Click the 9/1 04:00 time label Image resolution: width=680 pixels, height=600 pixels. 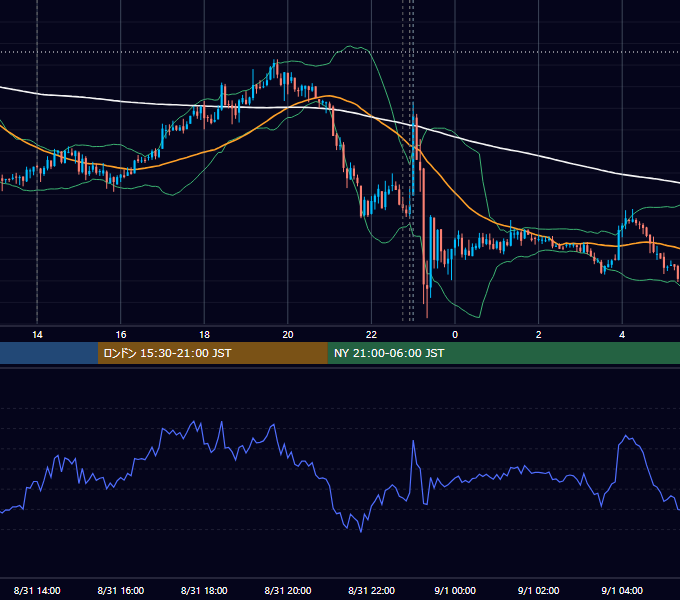(x=622, y=590)
